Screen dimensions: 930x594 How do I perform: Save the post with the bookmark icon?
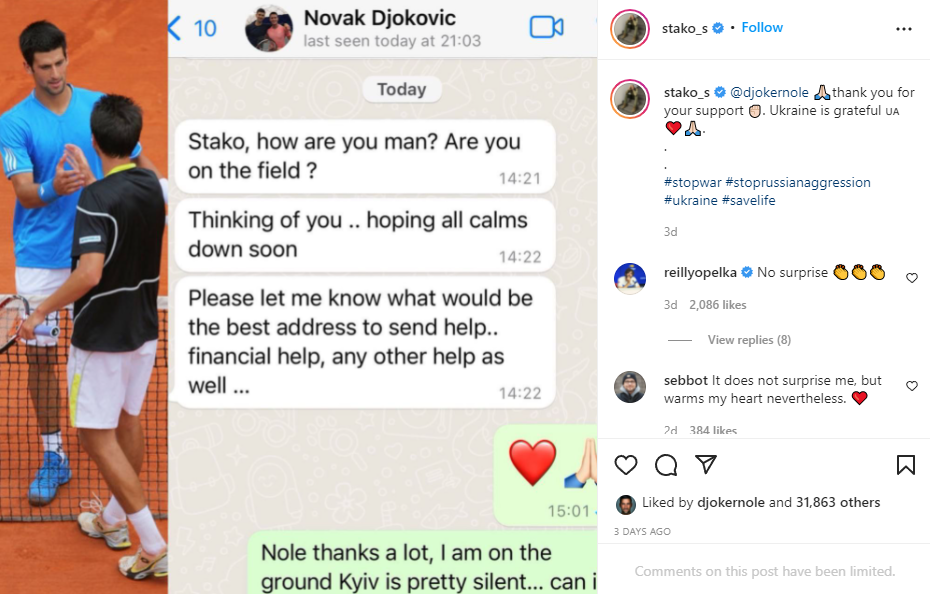click(906, 465)
